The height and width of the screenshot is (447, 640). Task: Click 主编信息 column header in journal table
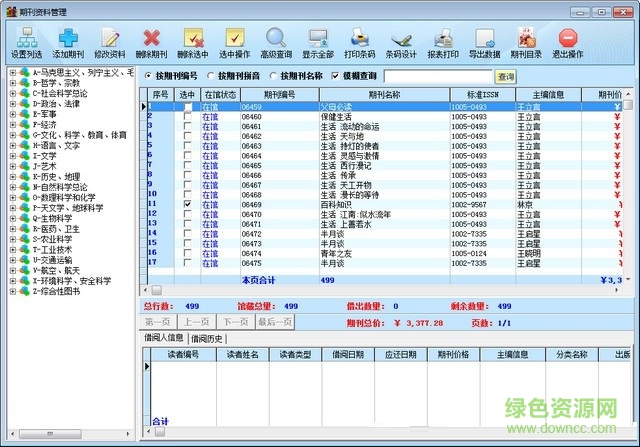pyautogui.click(x=549, y=95)
